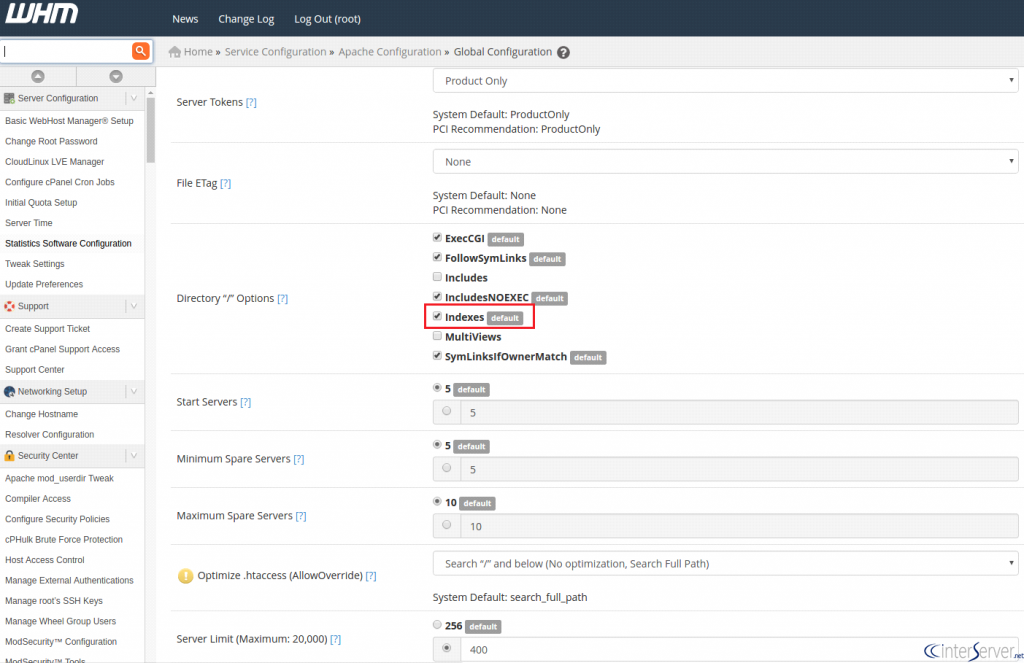Click the warning icon beside Optimize .htaccess
This screenshot has height=663, width=1024.
(185, 575)
